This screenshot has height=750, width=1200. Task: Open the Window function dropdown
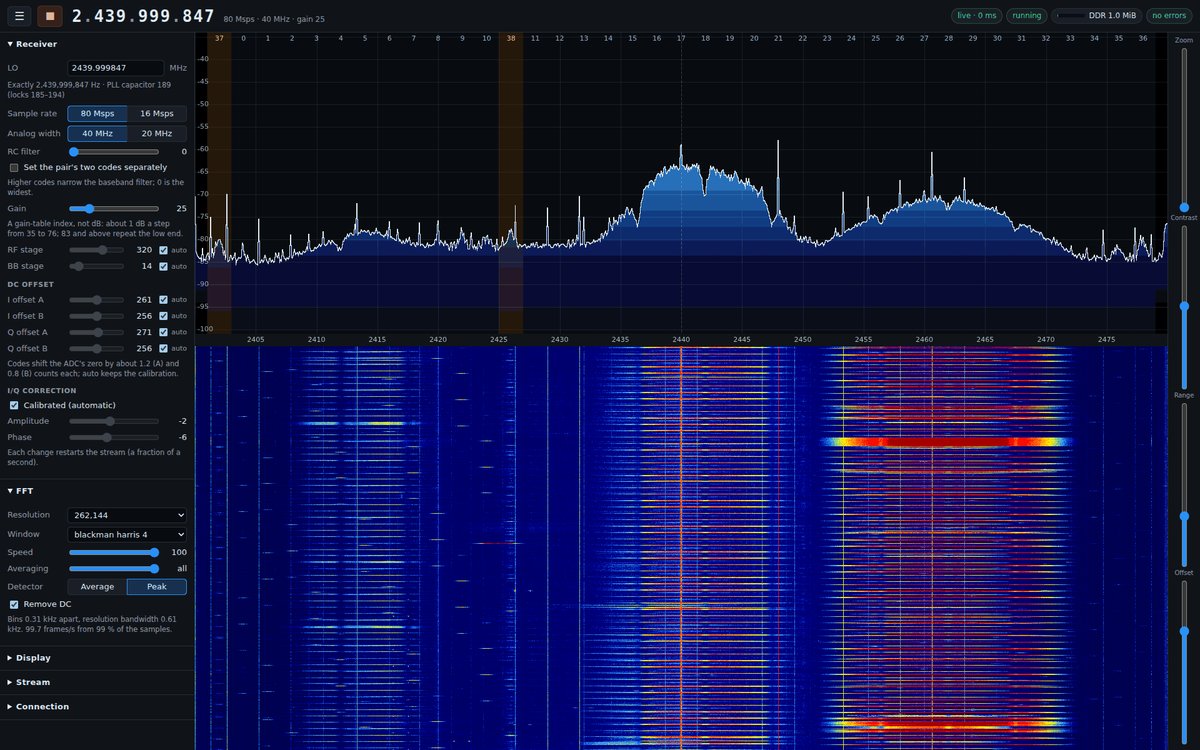(127, 534)
